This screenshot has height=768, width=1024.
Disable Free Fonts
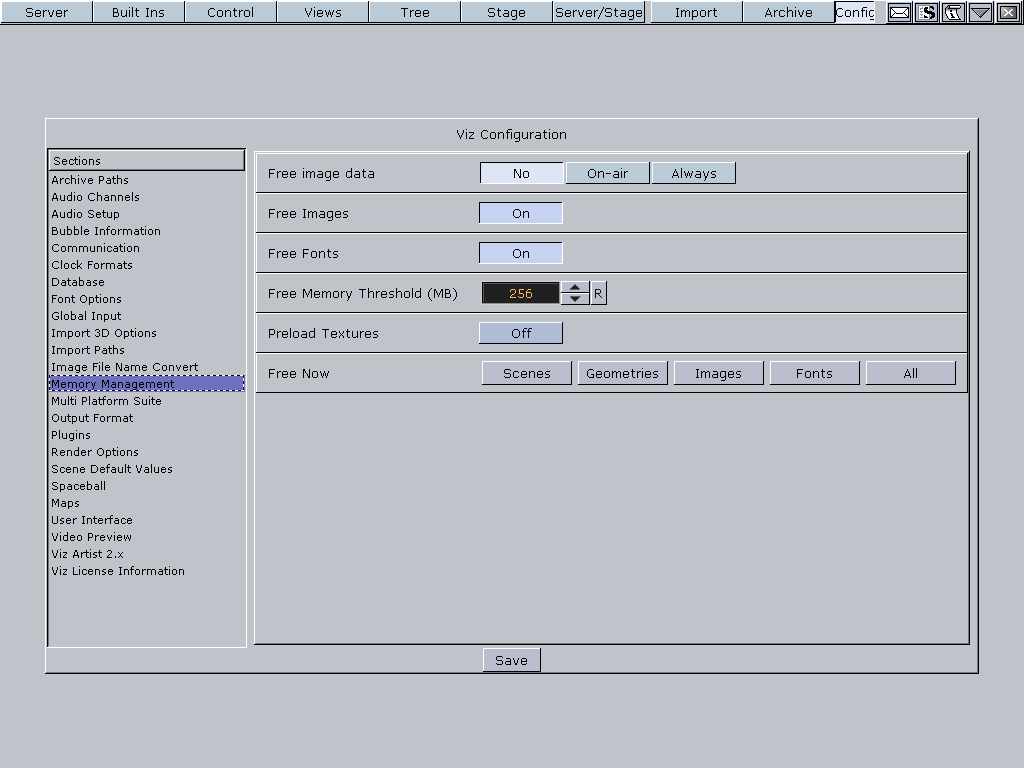(x=520, y=253)
